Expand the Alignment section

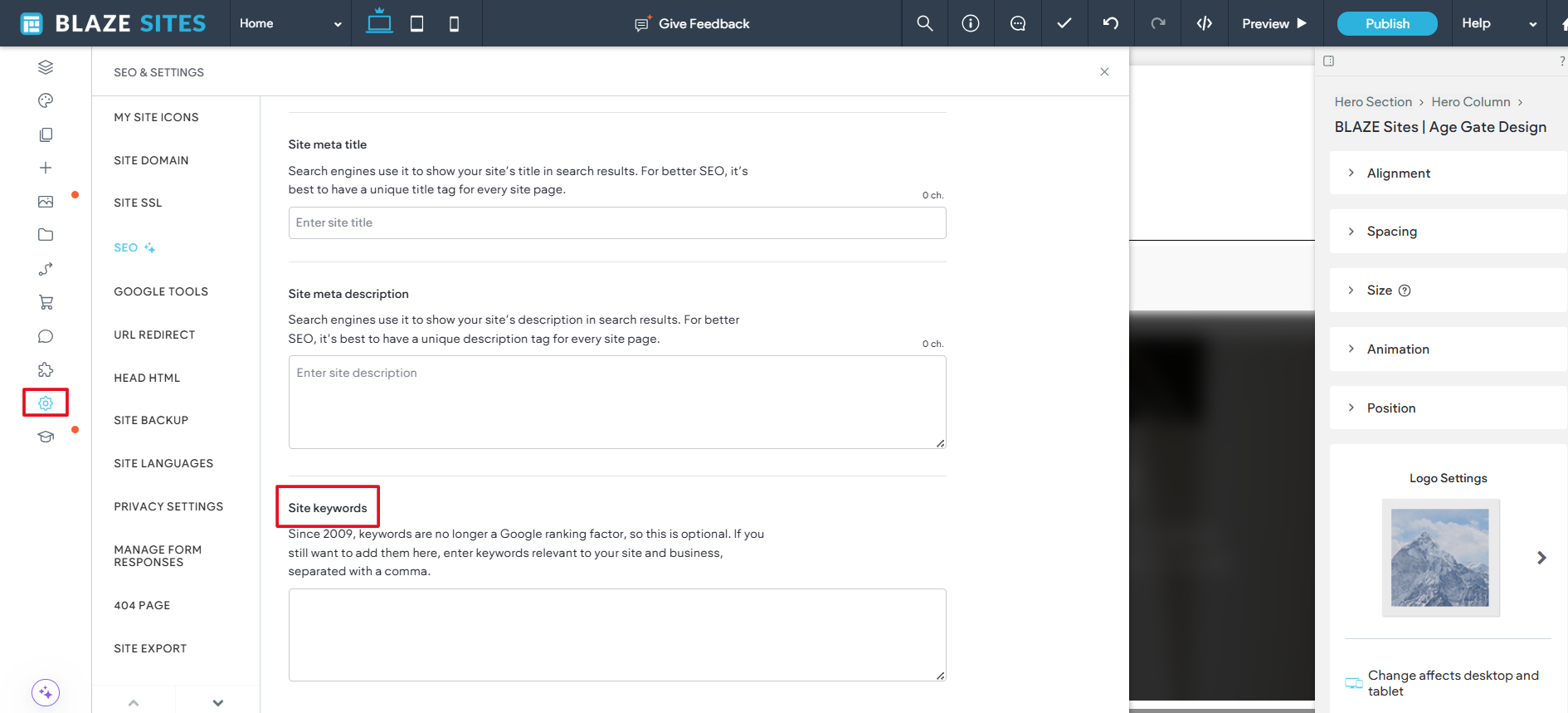pos(1448,173)
